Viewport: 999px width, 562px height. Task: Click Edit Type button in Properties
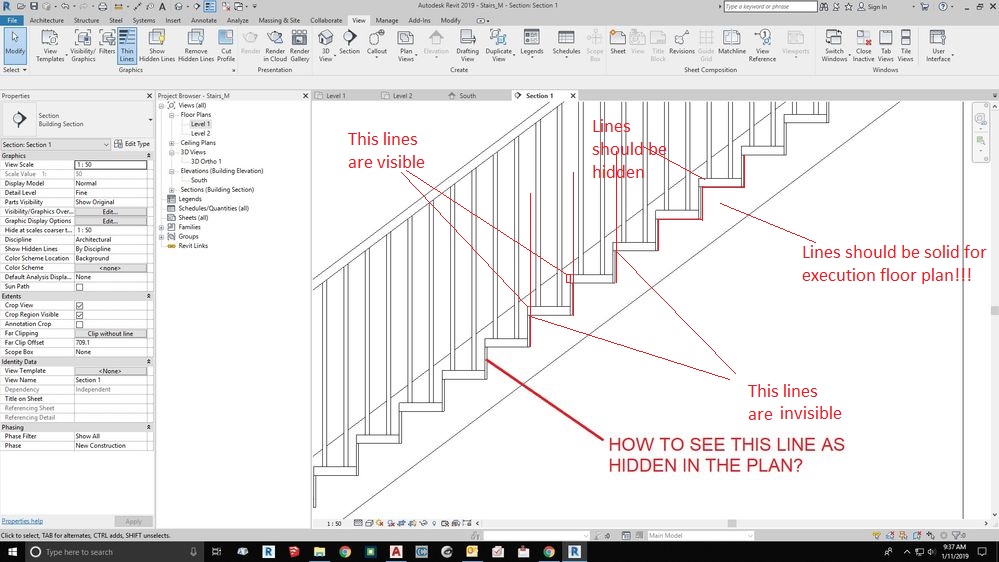pos(132,145)
